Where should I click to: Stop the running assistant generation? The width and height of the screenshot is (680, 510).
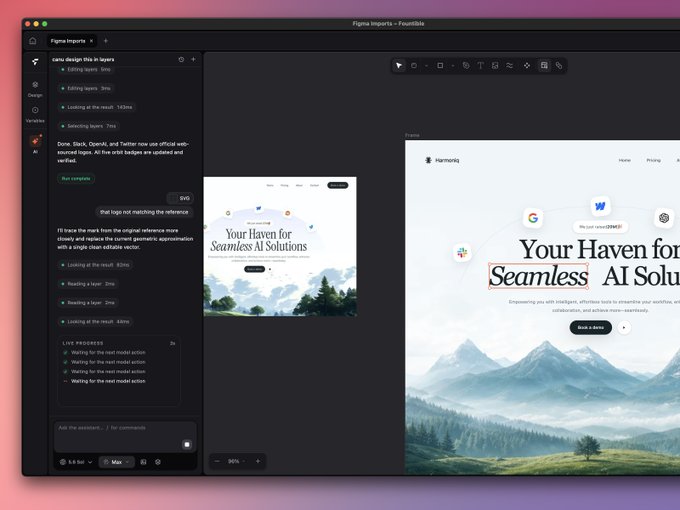pyautogui.click(x=187, y=445)
